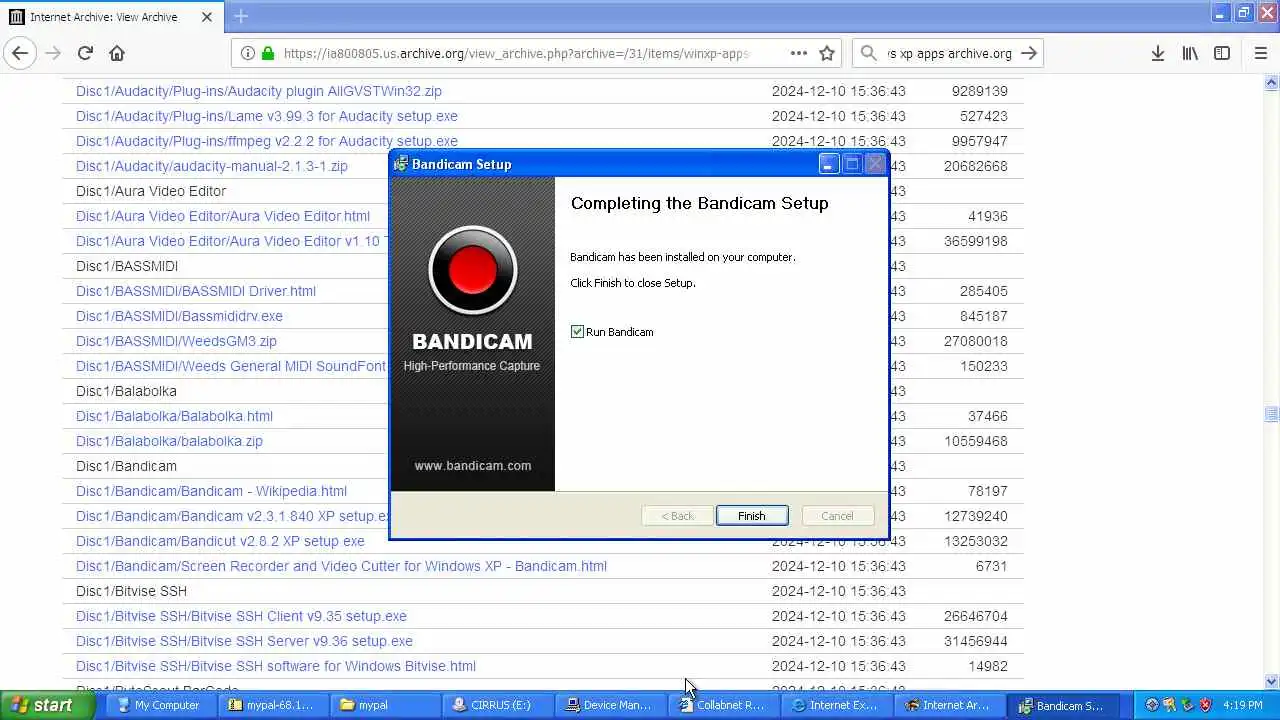Open Bandicam - Wikipedia.html link
The height and width of the screenshot is (720, 1280).
(211, 491)
